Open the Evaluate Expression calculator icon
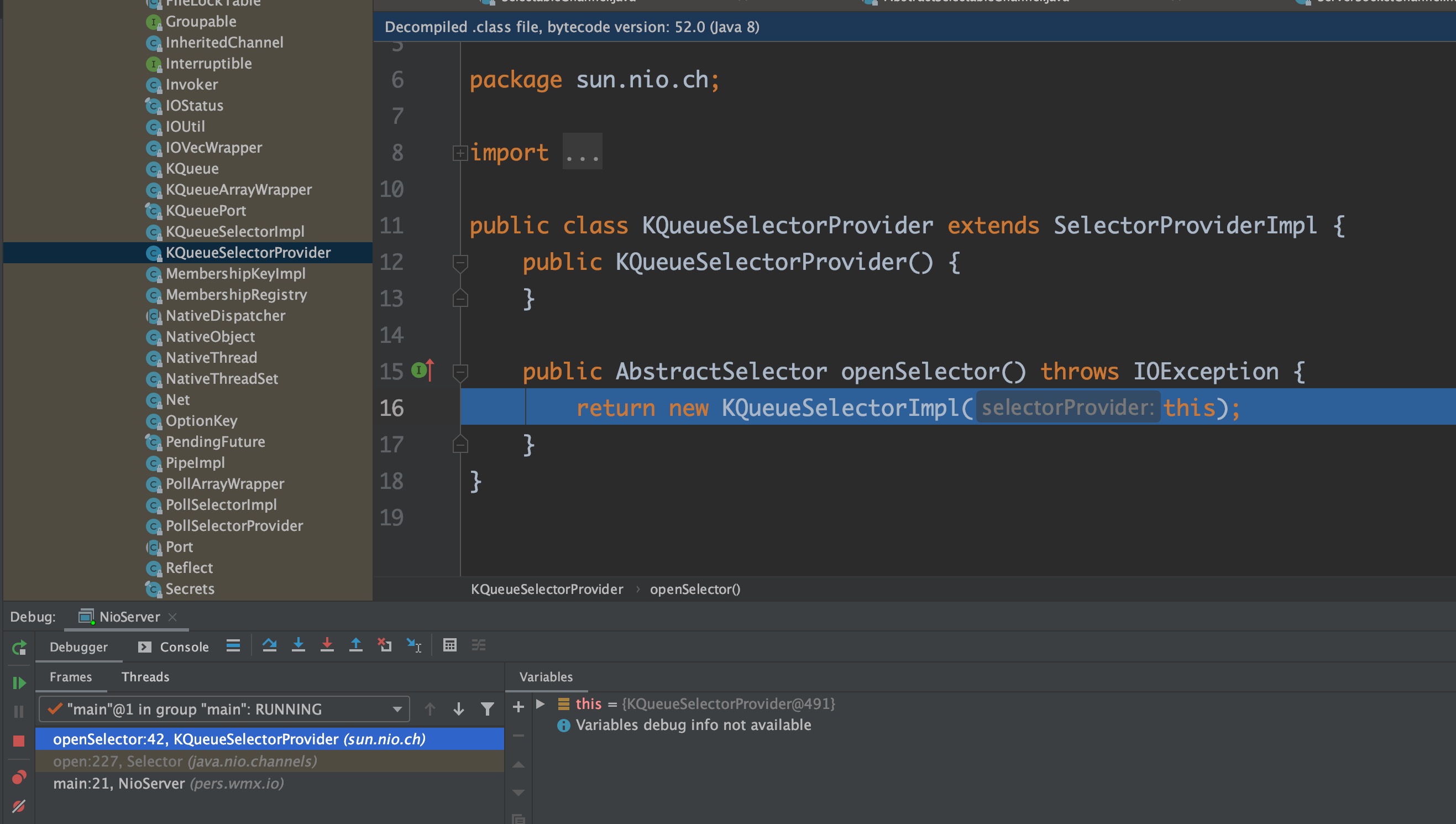 (450, 645)
